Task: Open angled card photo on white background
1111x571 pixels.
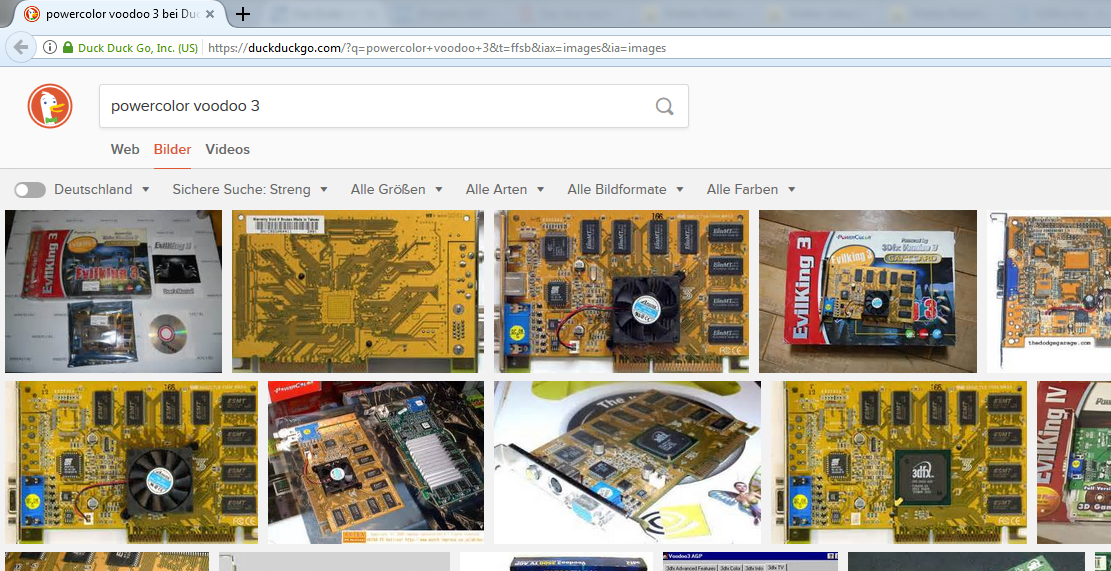Action: pos(627,463)
